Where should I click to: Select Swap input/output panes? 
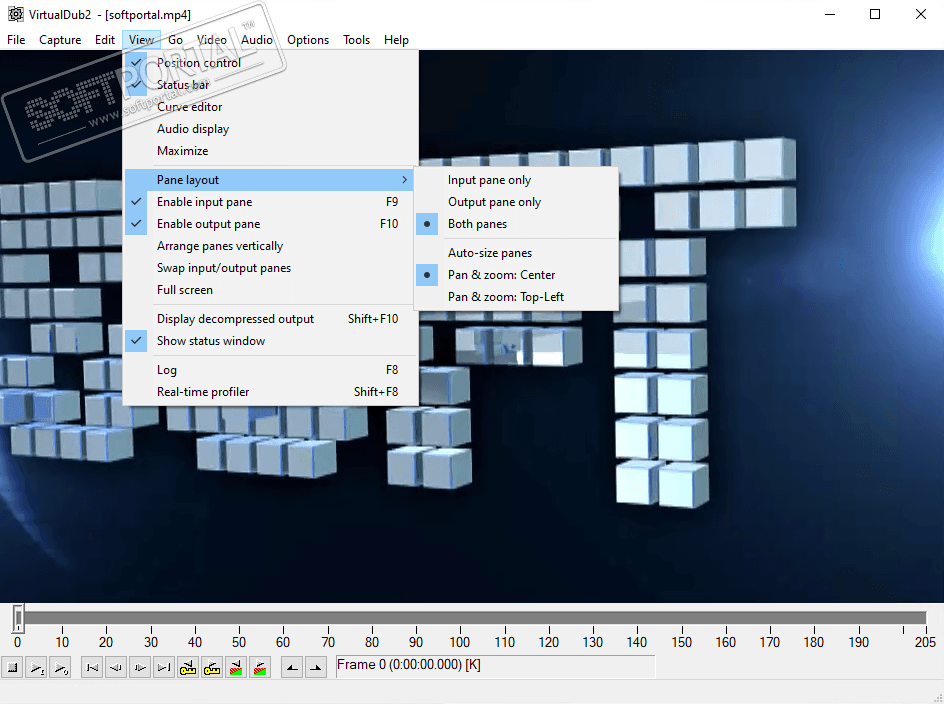click(270, 268)
